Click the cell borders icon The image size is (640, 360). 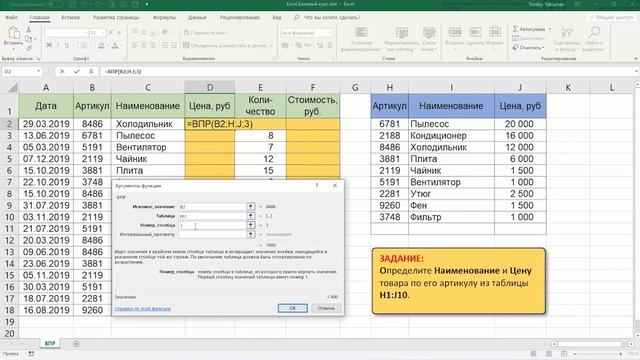click(x=83, y=45)
